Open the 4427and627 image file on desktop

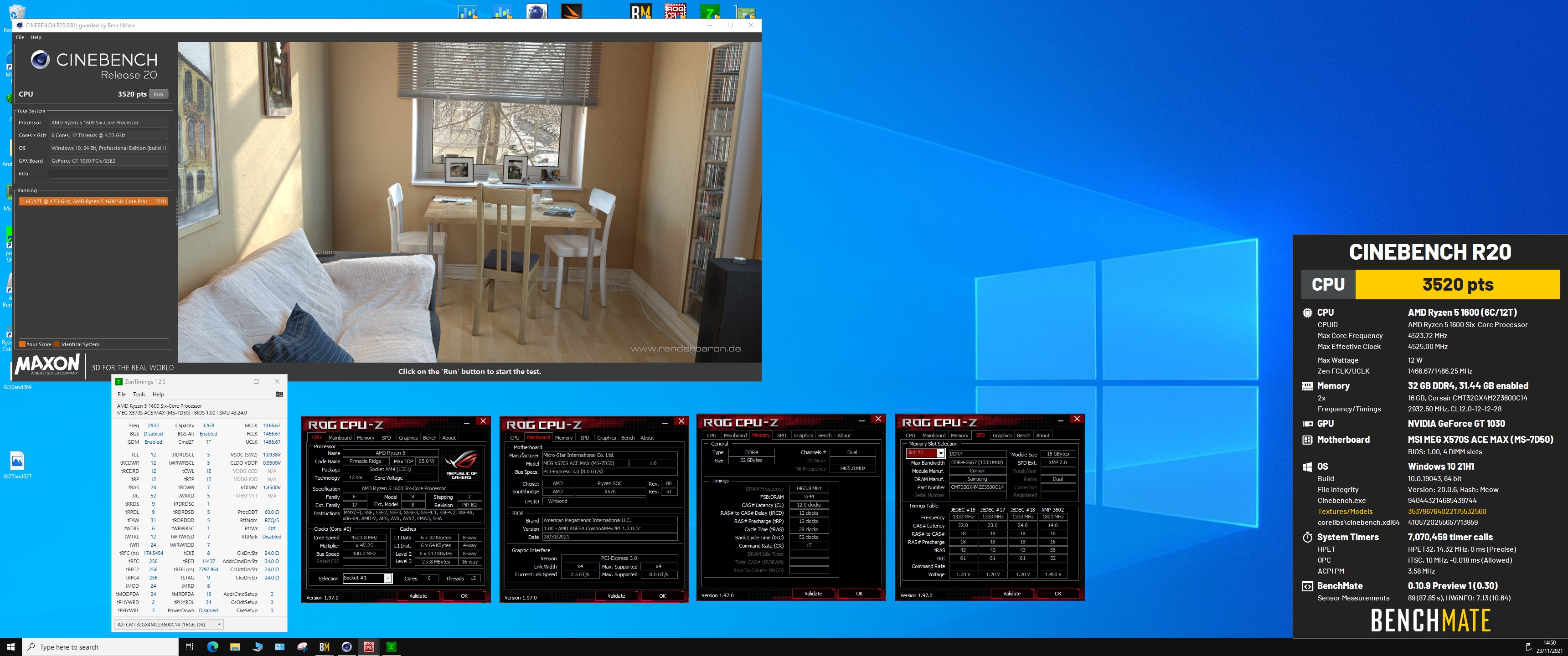(17, 465)
